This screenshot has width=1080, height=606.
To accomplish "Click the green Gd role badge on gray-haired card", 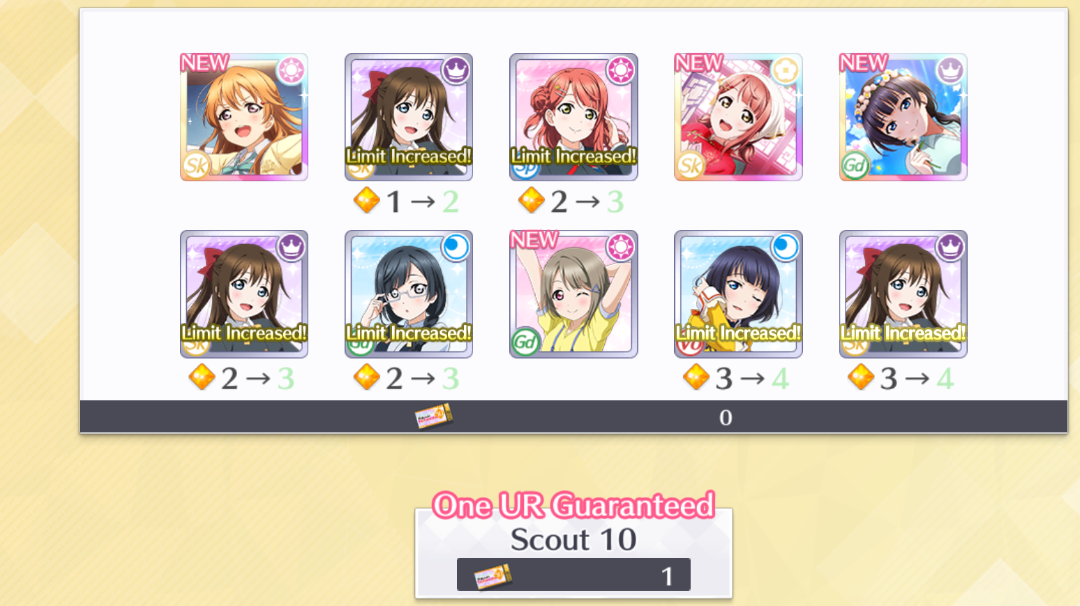I will 526,341.
